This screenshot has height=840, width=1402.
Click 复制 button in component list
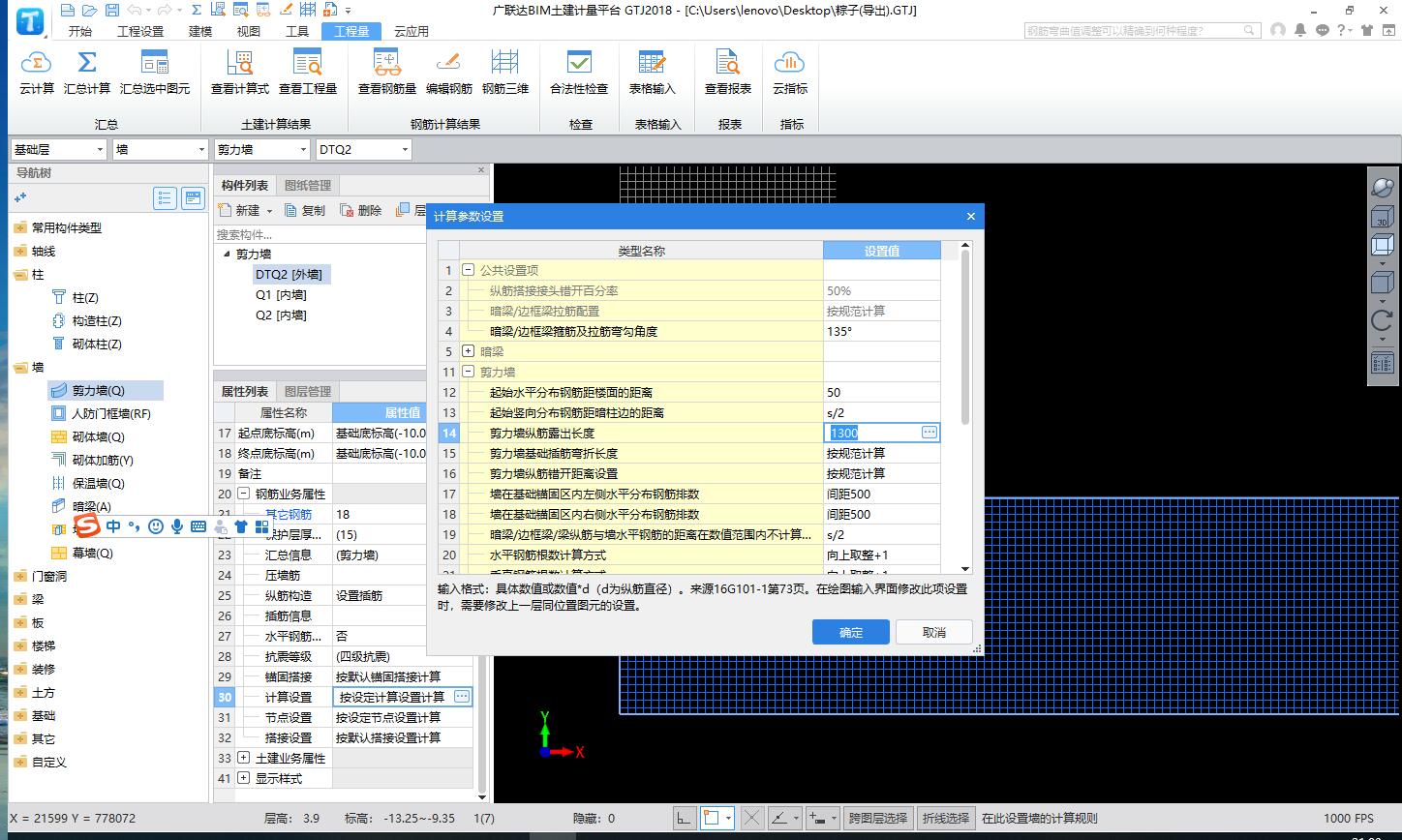pos(305,210)
